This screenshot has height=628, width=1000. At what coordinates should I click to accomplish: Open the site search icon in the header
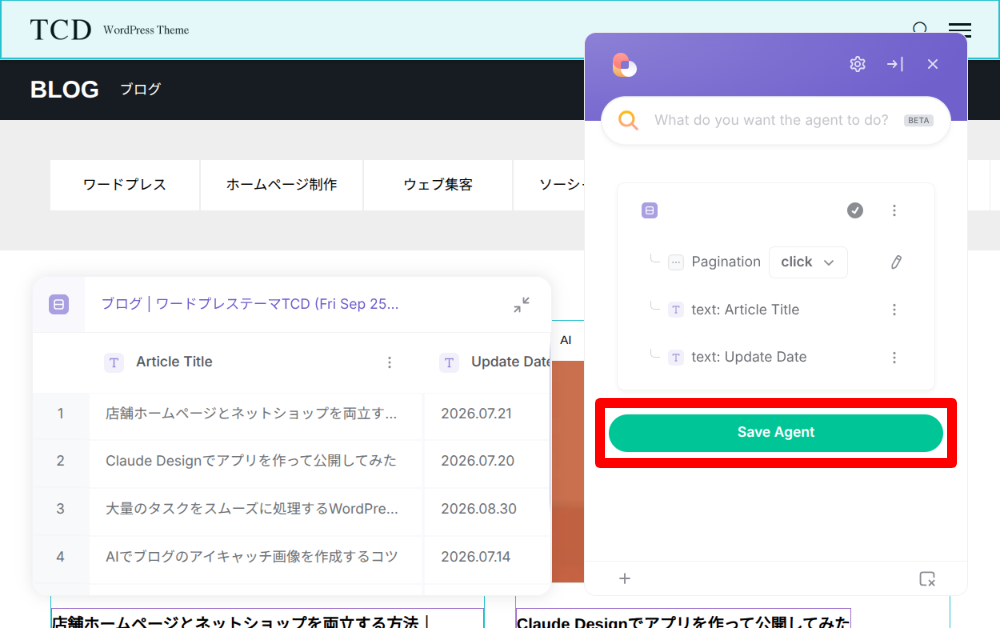[x=920, y=28]
